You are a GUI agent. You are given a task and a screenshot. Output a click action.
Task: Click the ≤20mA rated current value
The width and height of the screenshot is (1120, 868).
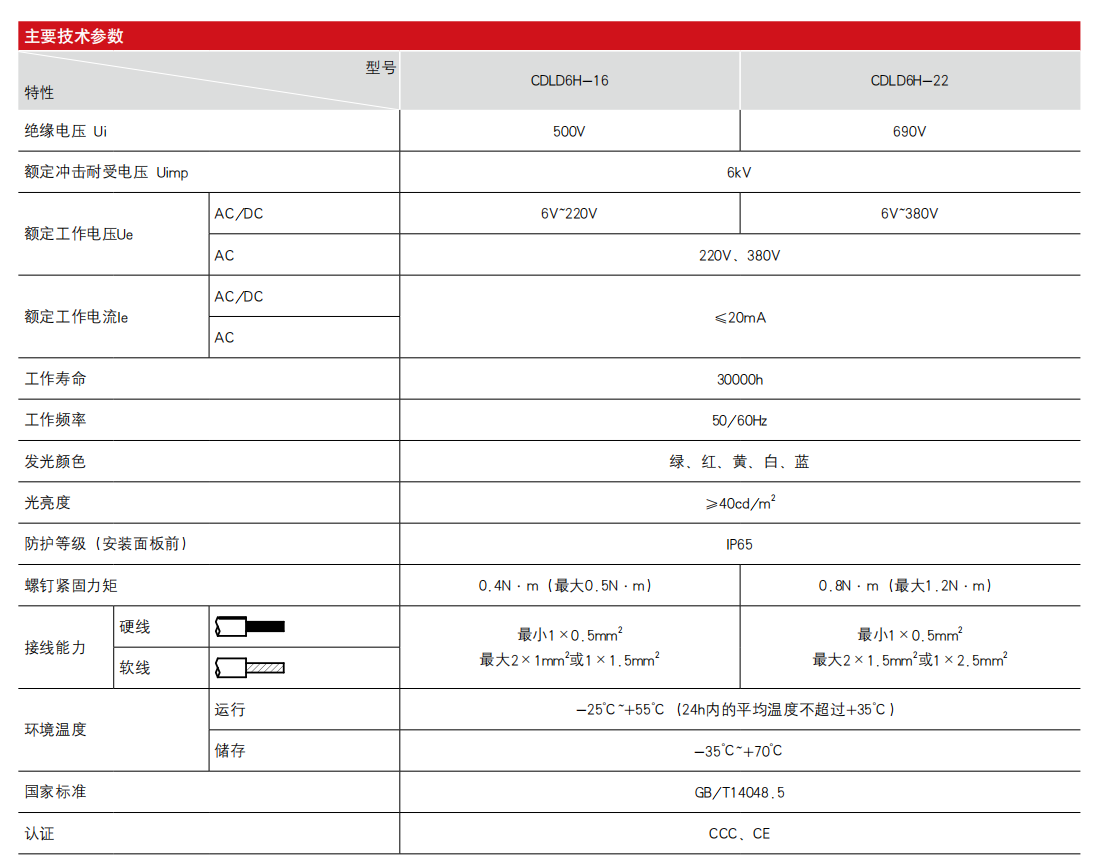(x=739, y=317)
